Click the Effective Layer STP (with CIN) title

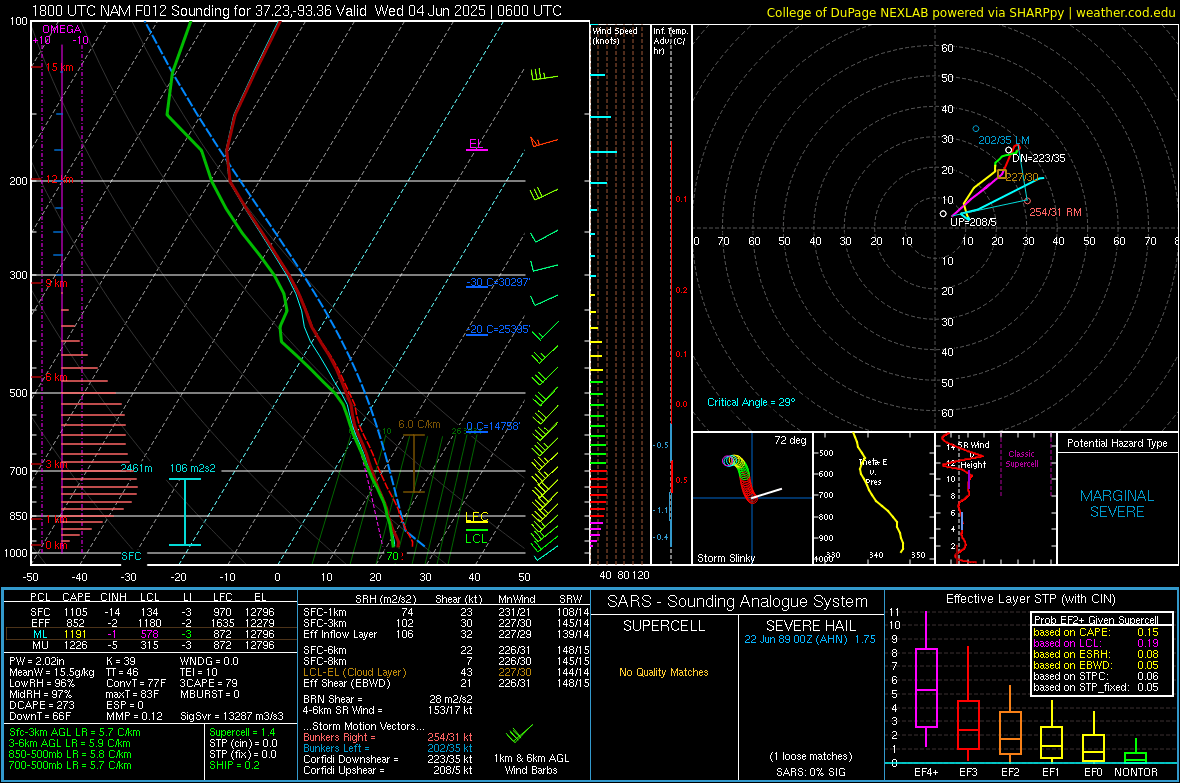point(1031,599)
